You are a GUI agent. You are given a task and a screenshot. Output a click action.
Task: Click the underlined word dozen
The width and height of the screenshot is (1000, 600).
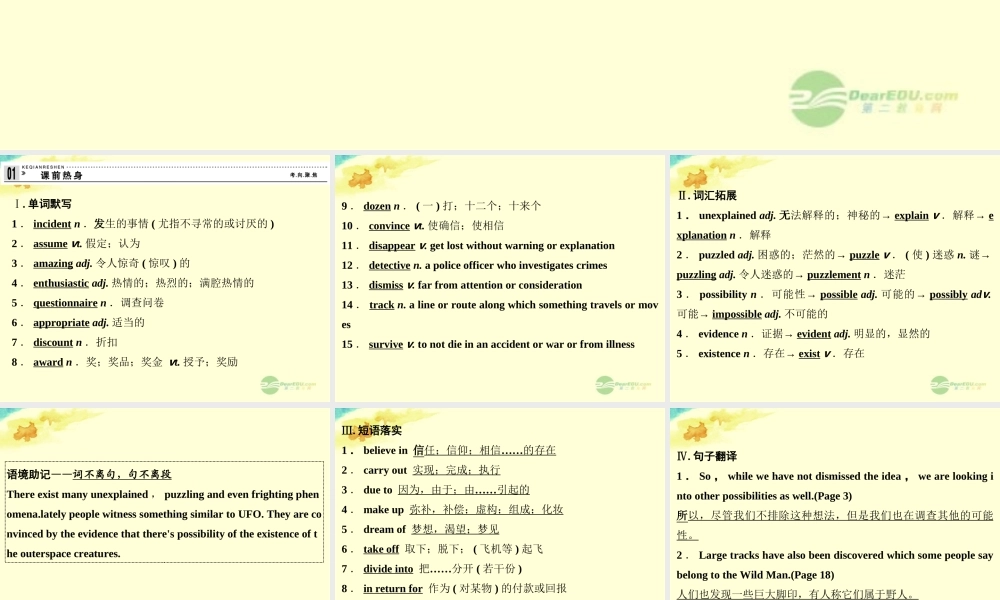tap(377, 206)
